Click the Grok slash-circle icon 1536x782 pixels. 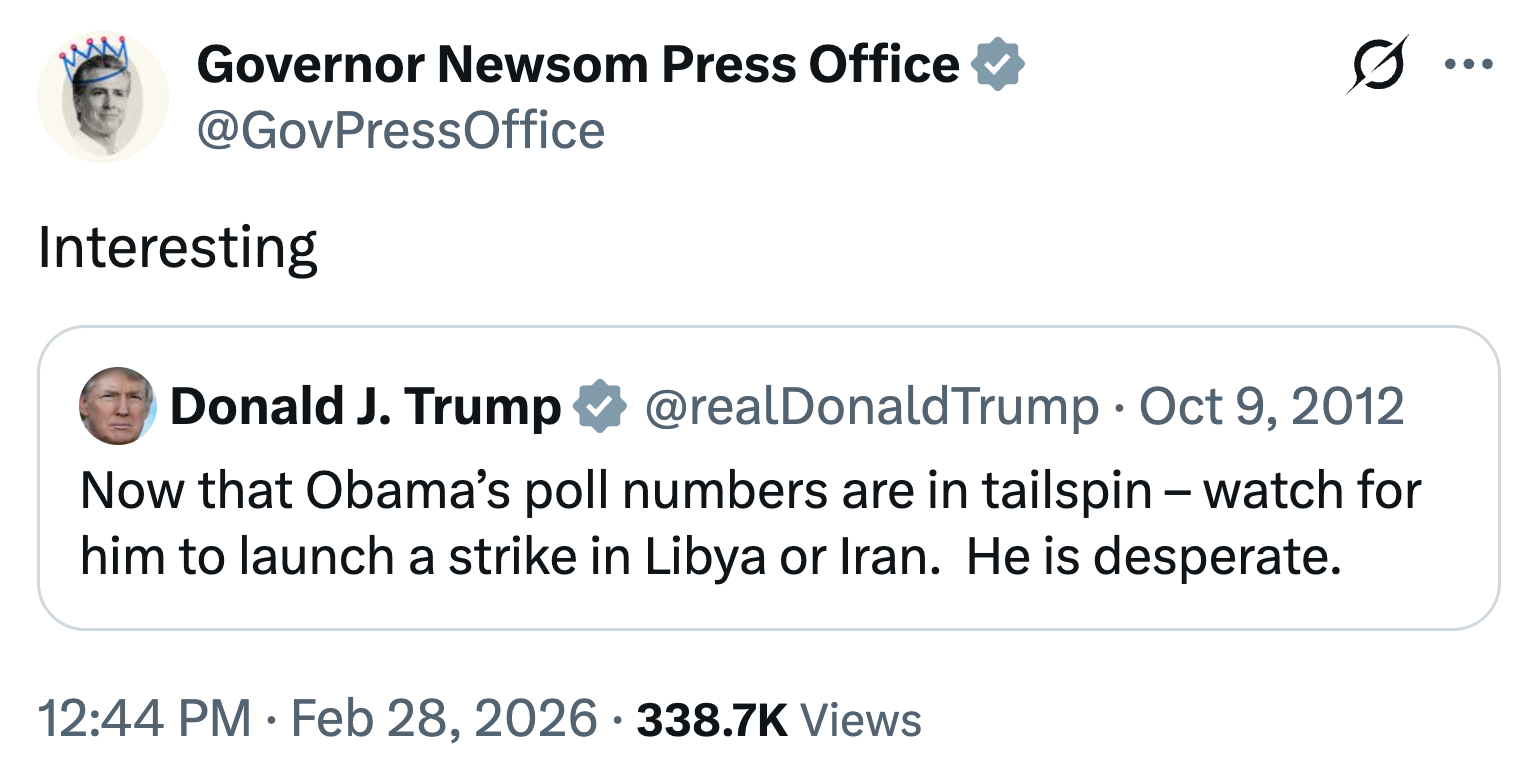coord(1376,65)
